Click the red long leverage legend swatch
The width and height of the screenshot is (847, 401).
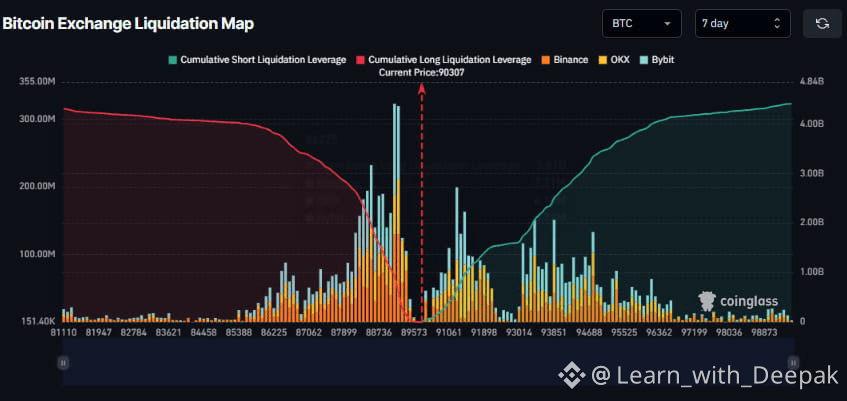[x=360, y=60]
